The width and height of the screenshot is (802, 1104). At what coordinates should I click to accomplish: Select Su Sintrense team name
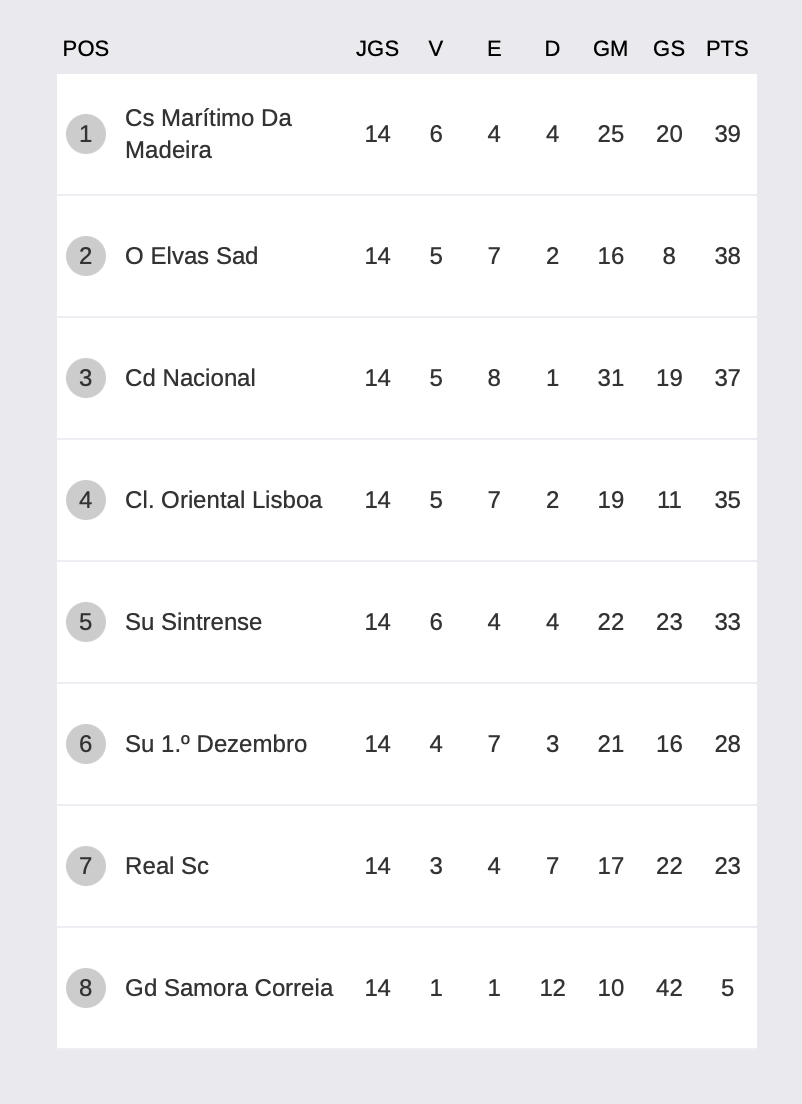[194, 622]
